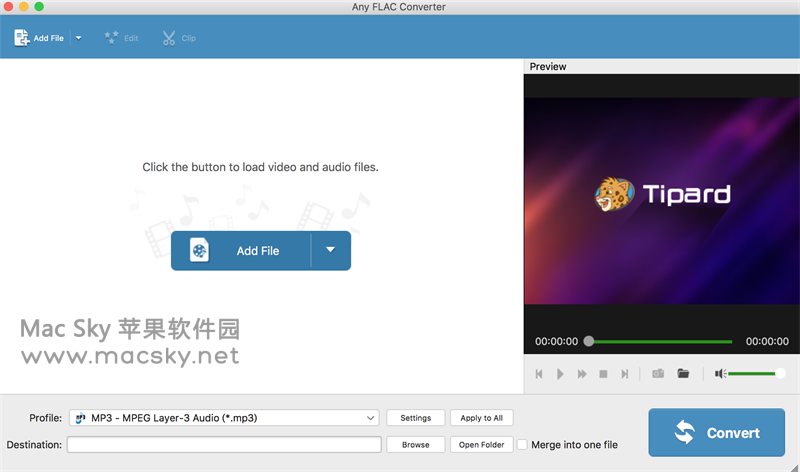The image size is (800, 472).
Task: Expand the toolbar Add File dropdown arrow
Action: (x=79, y=38)
